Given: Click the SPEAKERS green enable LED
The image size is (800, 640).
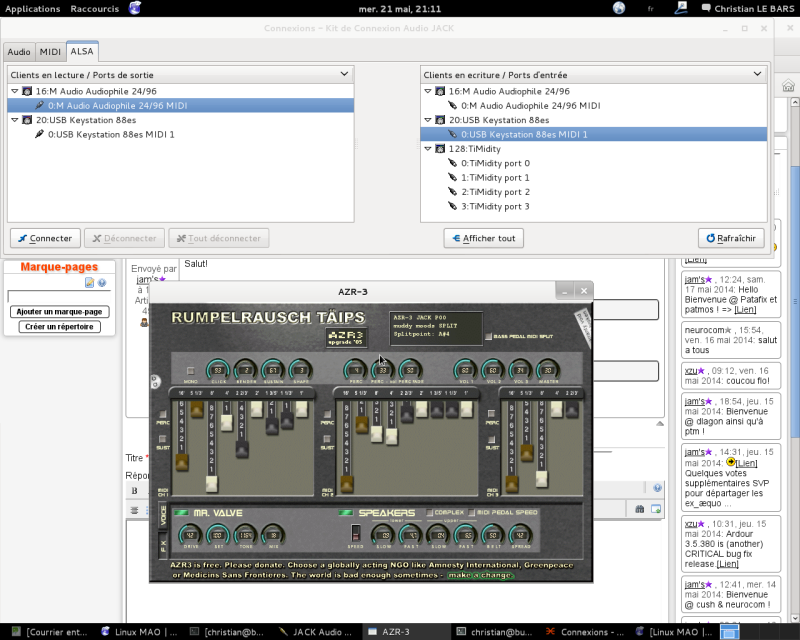Looking at the screenshot, I should click(346, 513).
